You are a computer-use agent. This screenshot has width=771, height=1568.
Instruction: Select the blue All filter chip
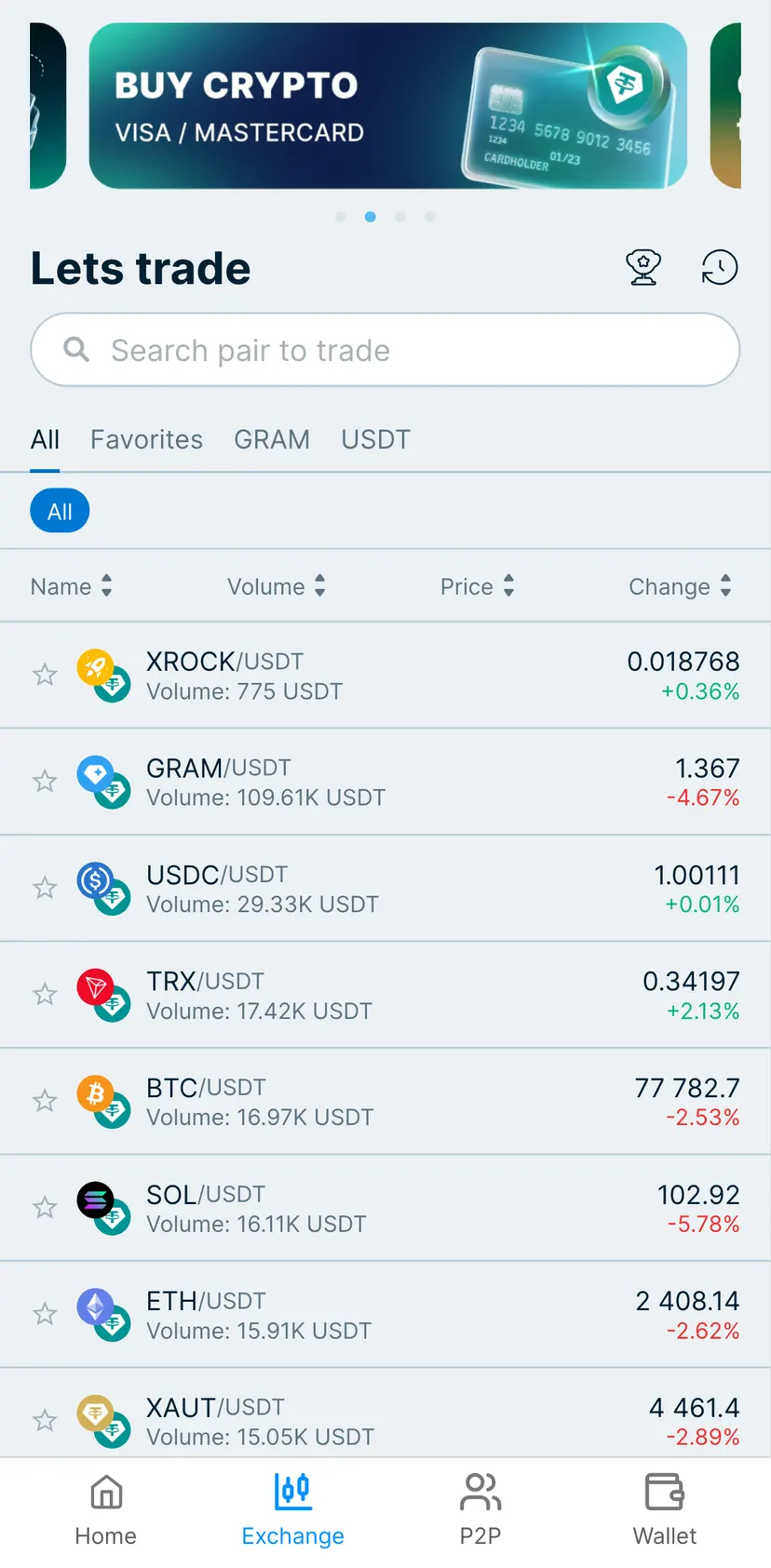(x=60, y=511)
